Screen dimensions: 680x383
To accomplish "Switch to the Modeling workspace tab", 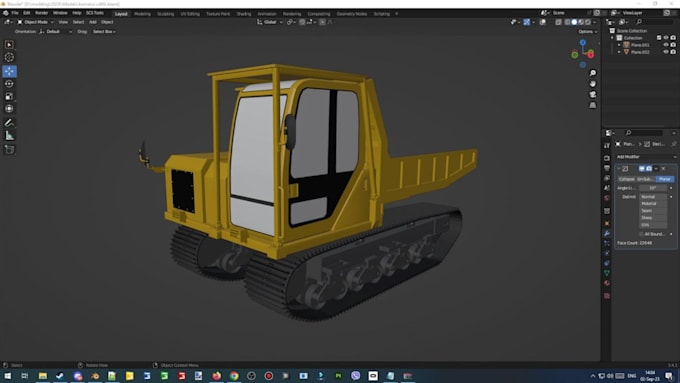I will [x=142, y=14].
